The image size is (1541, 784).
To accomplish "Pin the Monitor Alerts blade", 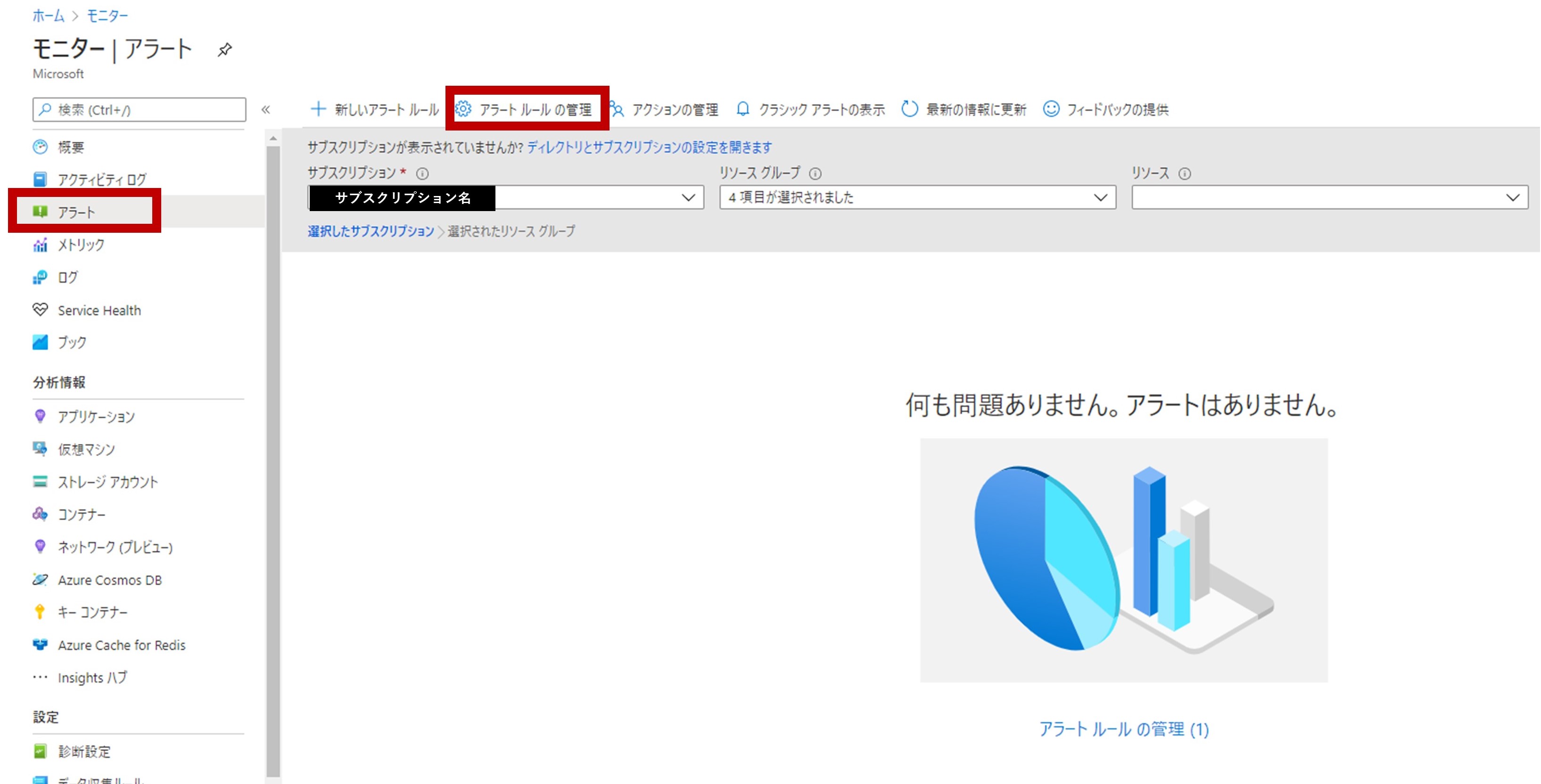I will 224,49.
